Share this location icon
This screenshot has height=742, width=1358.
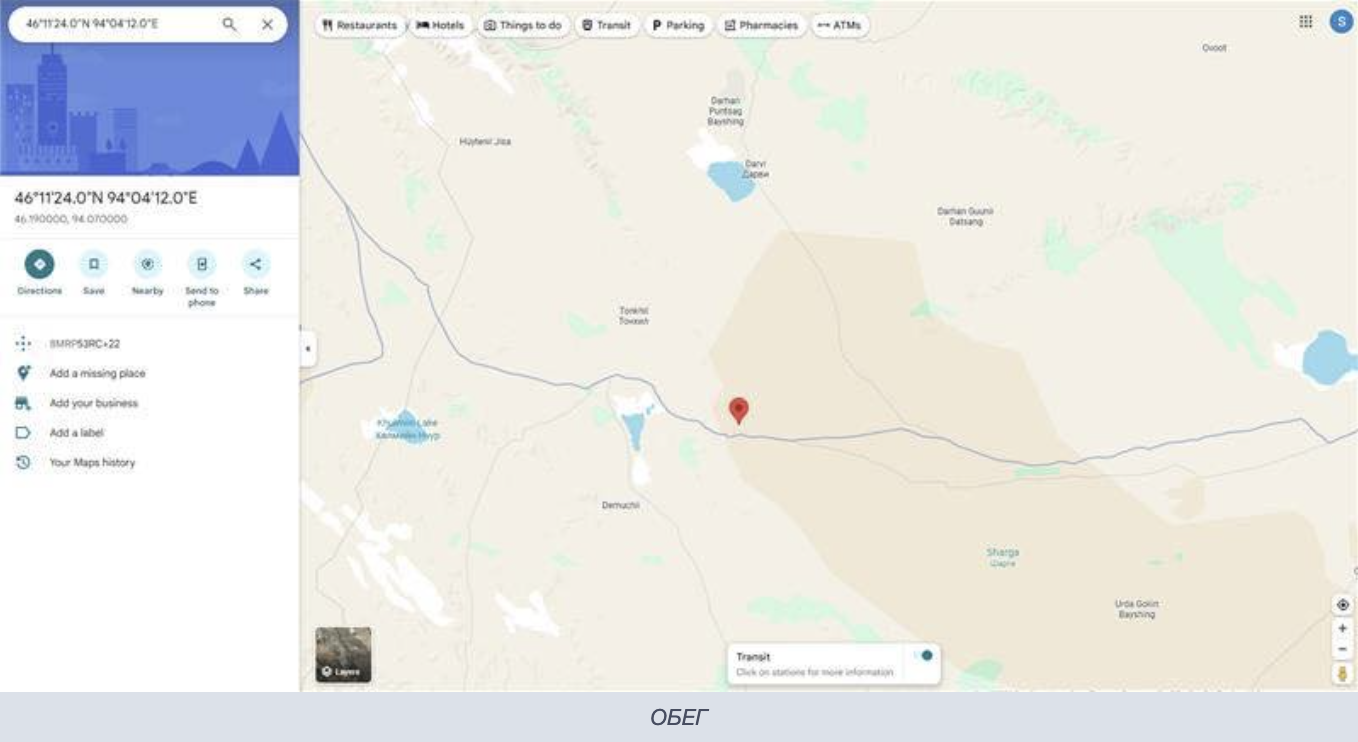pos(255,264)
